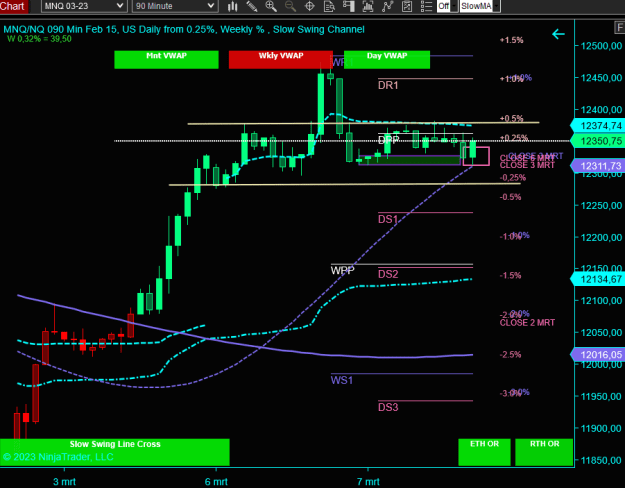
Task: Click the 7 mrt date axis label
Action: point(368,482)
